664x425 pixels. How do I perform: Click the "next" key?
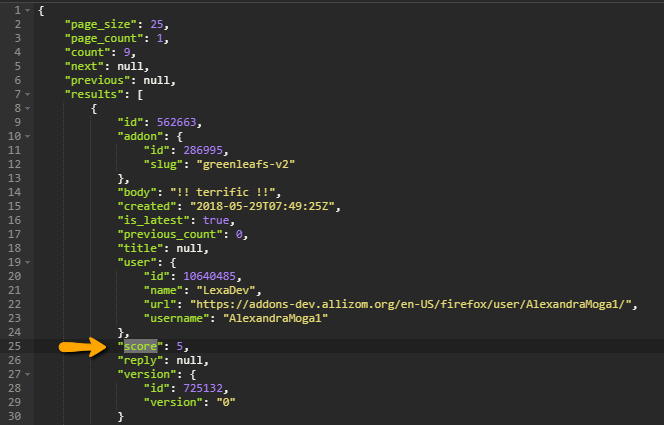(84, 66)
